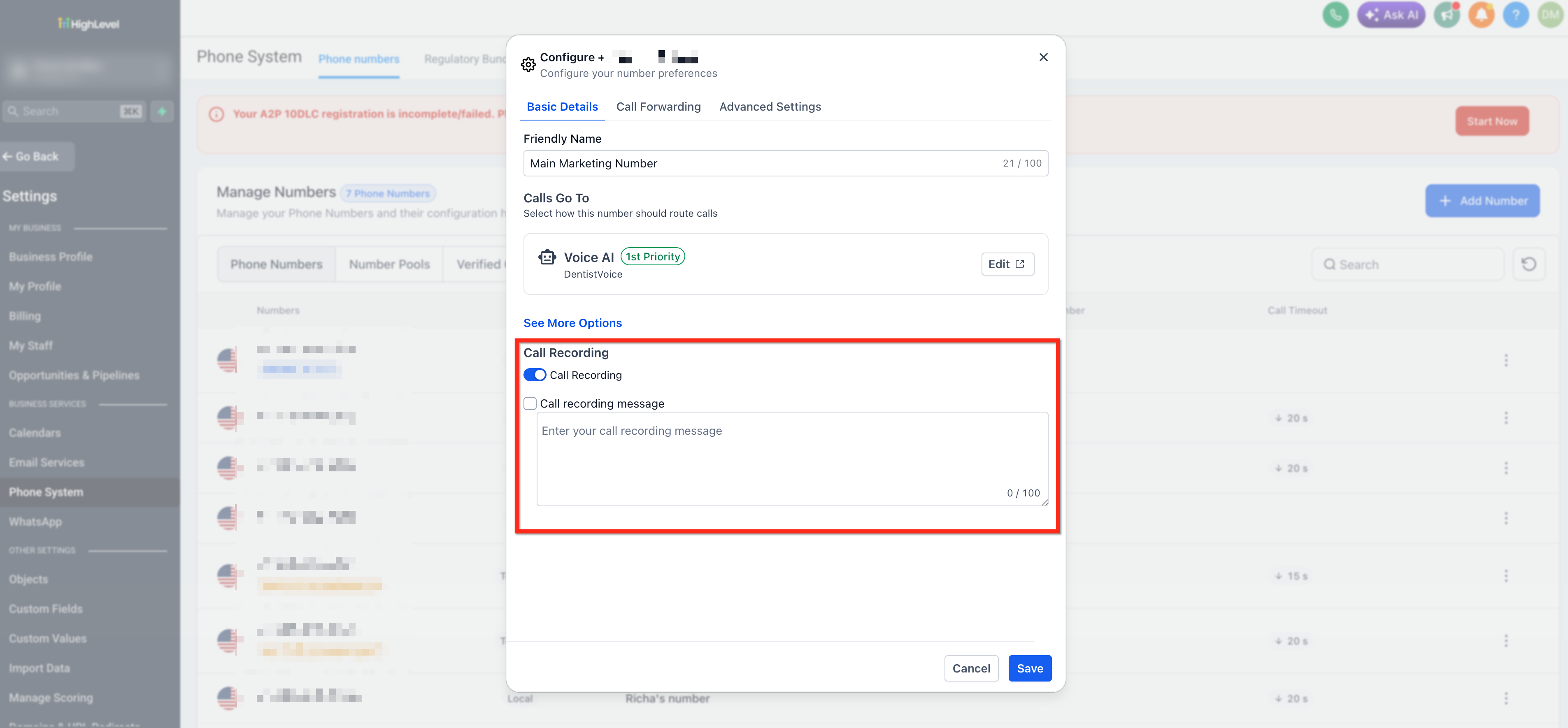Check the Call recording message checkbox
The height and width of the screenshot is (728, 1568).
click(x=530, y=403)
